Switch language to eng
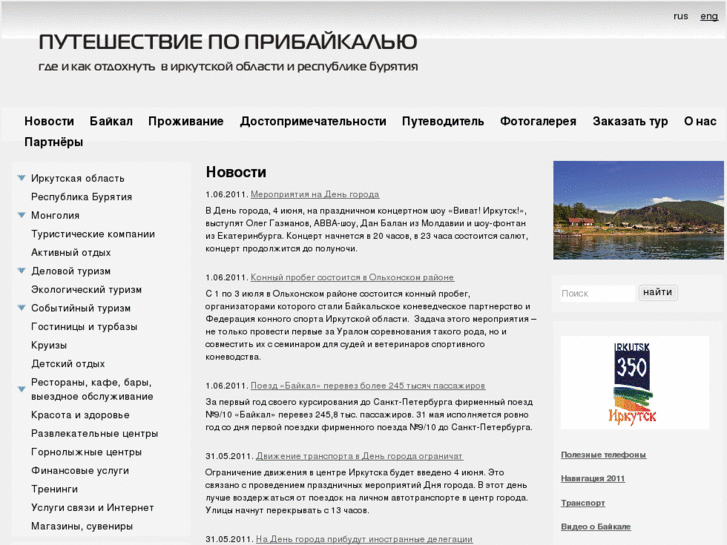Viewport: 727px width, 545px height. 708,16
